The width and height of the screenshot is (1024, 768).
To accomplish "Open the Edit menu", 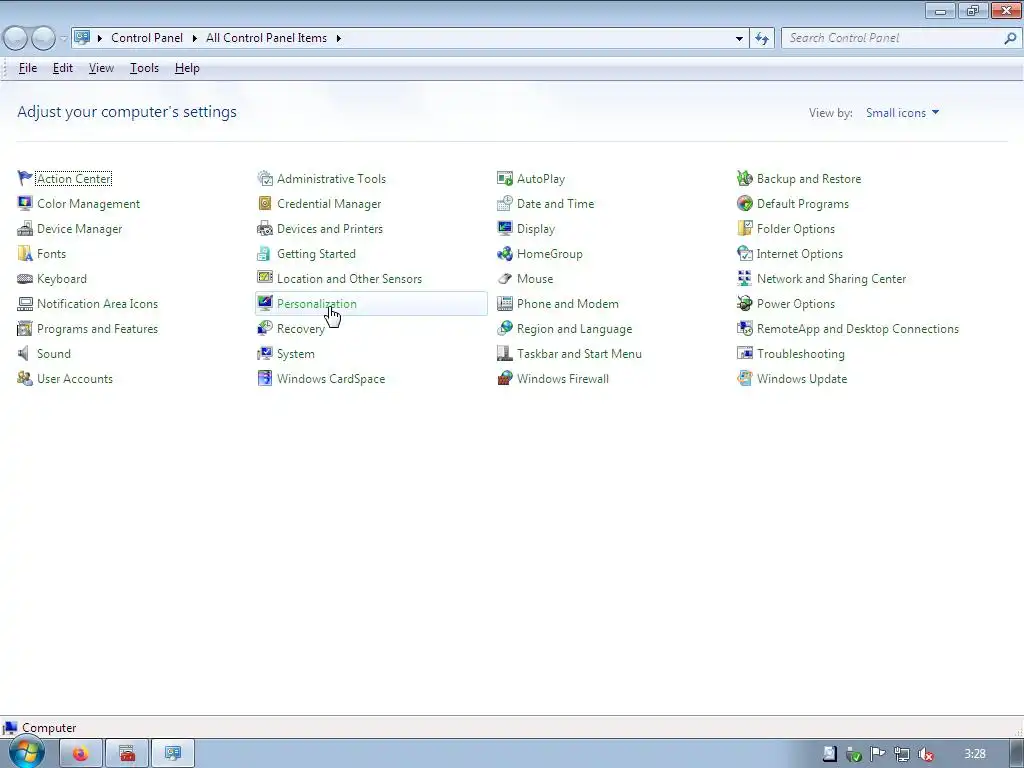I will pos(63,68).
